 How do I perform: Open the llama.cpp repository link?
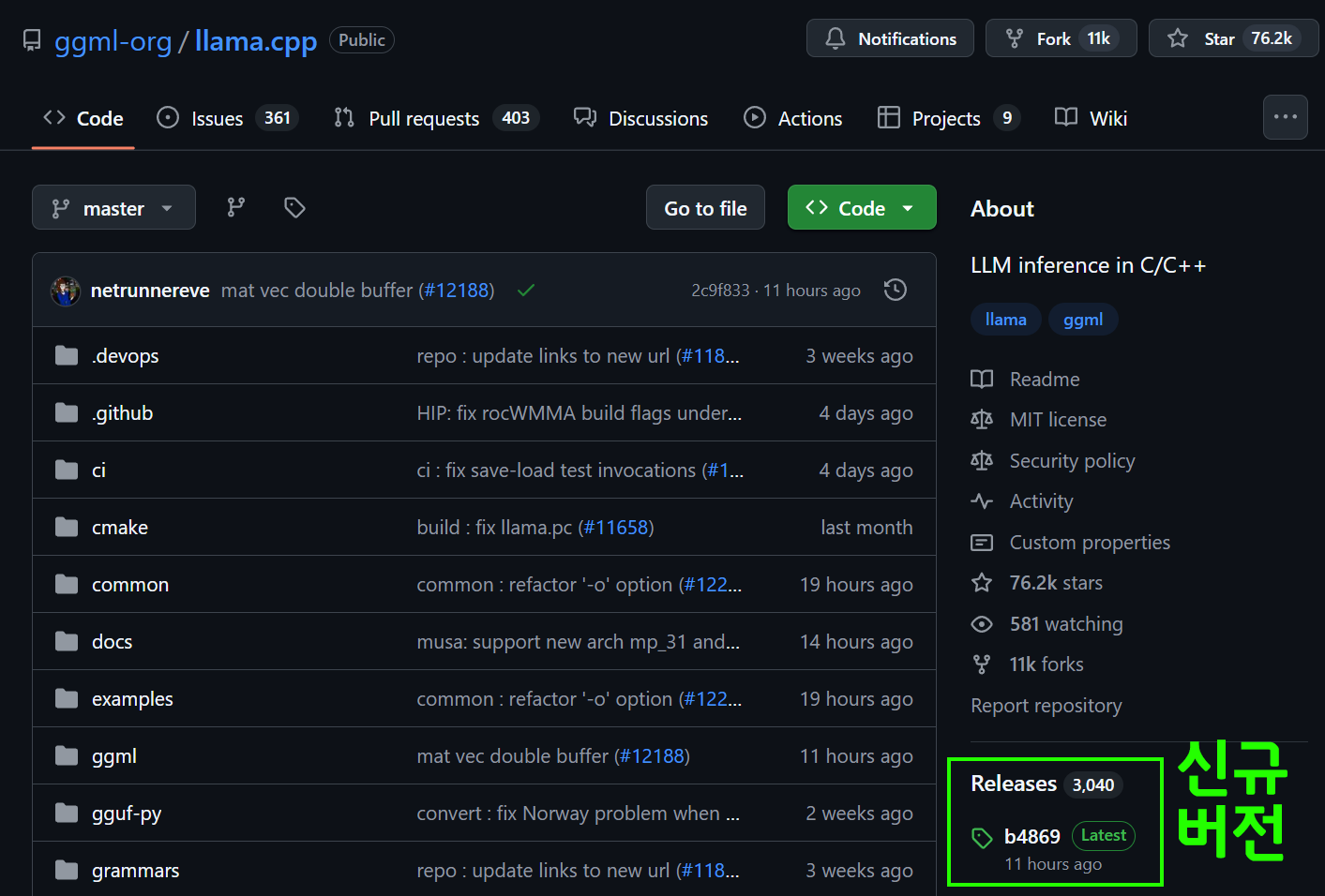(256, 41)
